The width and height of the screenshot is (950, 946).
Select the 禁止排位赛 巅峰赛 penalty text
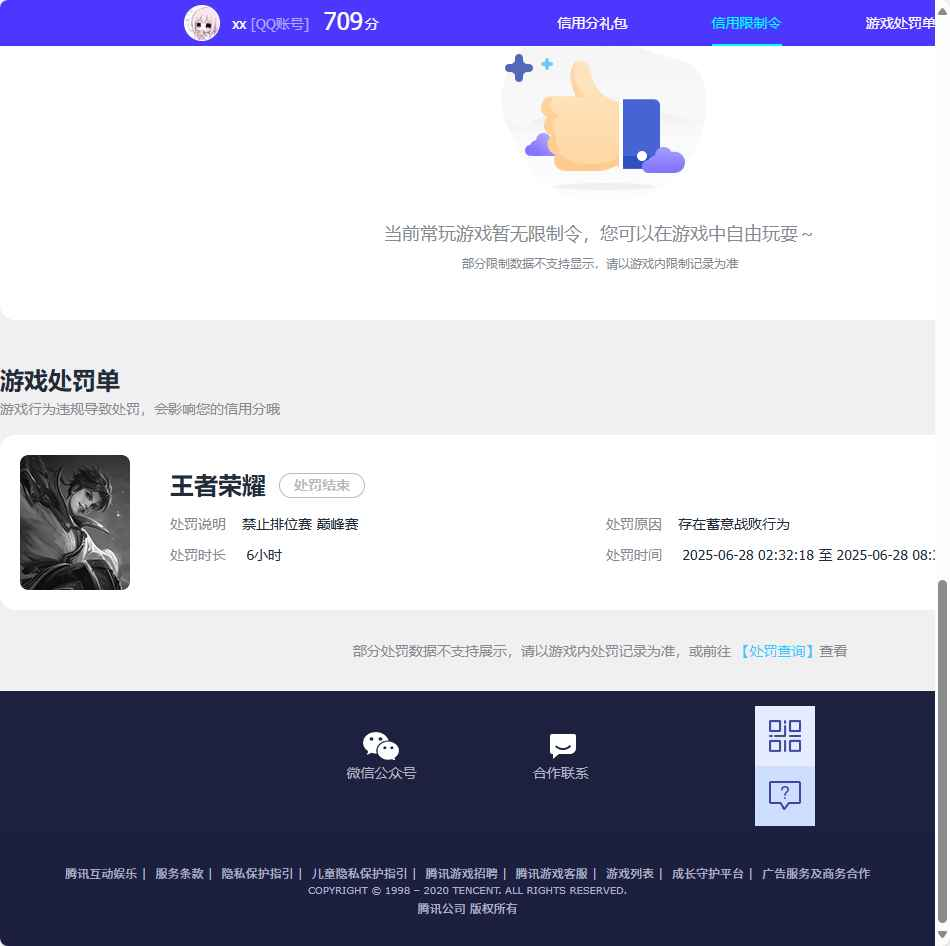[300, 524]
